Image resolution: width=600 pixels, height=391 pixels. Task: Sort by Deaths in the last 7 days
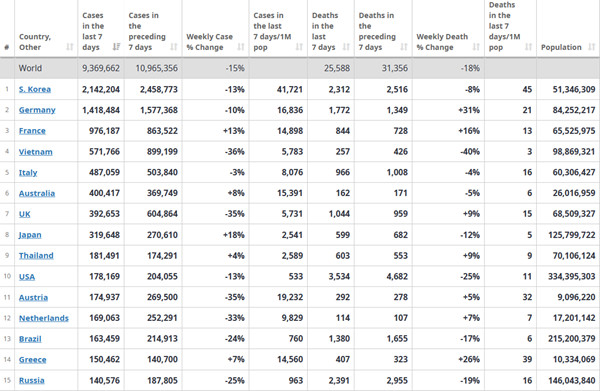346,47
